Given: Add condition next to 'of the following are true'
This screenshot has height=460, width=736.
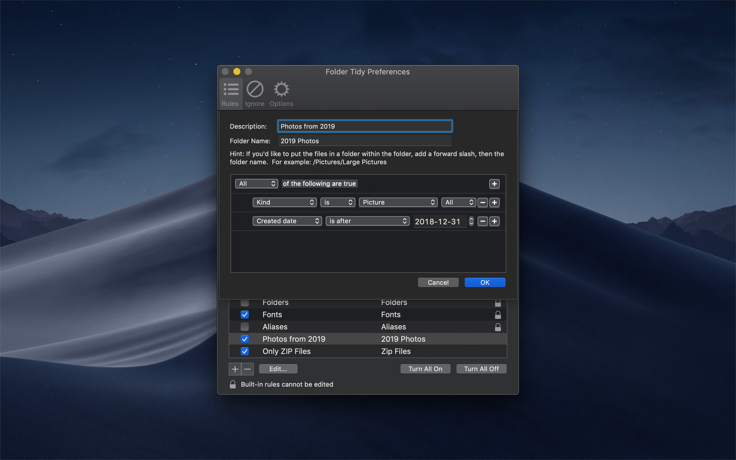Looking at the screenshot, I should (x=494, y=184).
